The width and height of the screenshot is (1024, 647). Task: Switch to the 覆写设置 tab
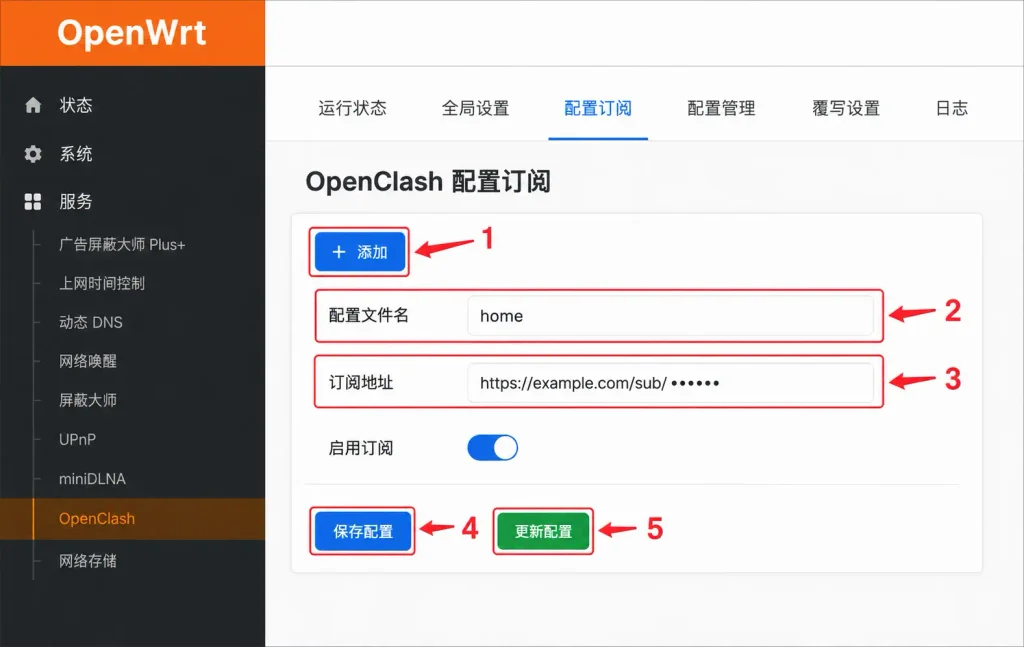click(846, 108)
